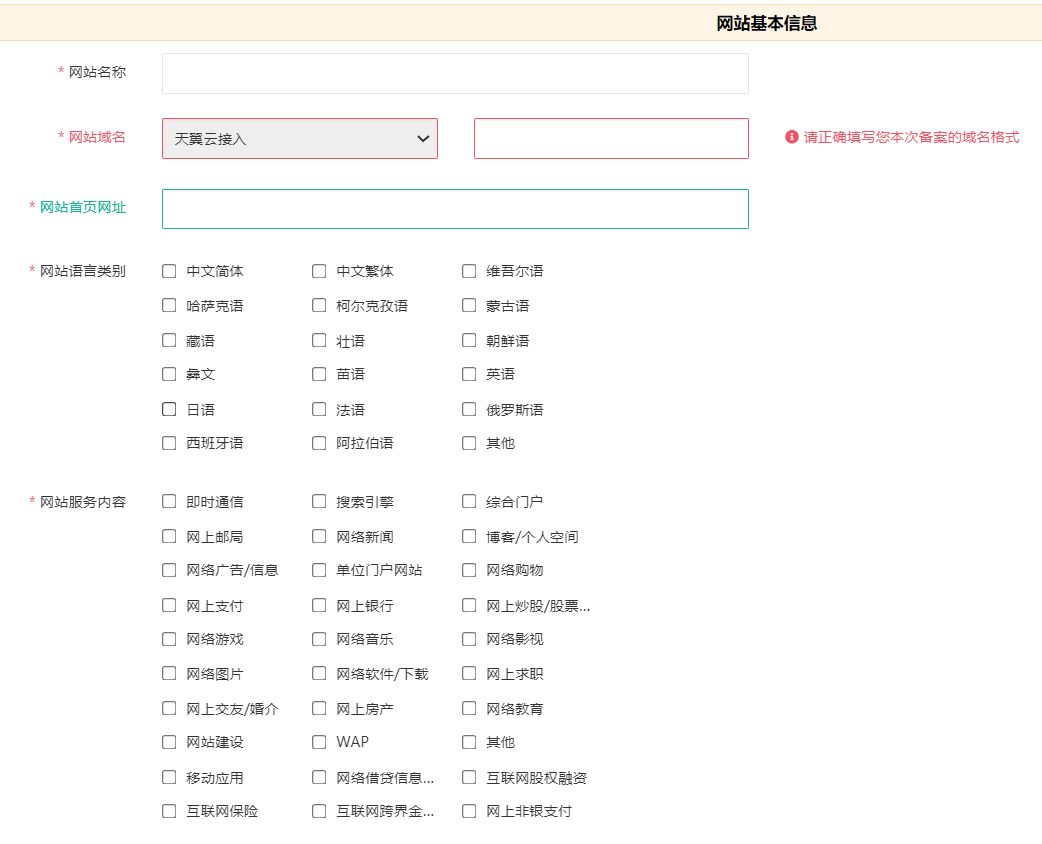Screen dimensions: 1042x844
Task: Check the WAP checkbox
Action: click(319, 742)
